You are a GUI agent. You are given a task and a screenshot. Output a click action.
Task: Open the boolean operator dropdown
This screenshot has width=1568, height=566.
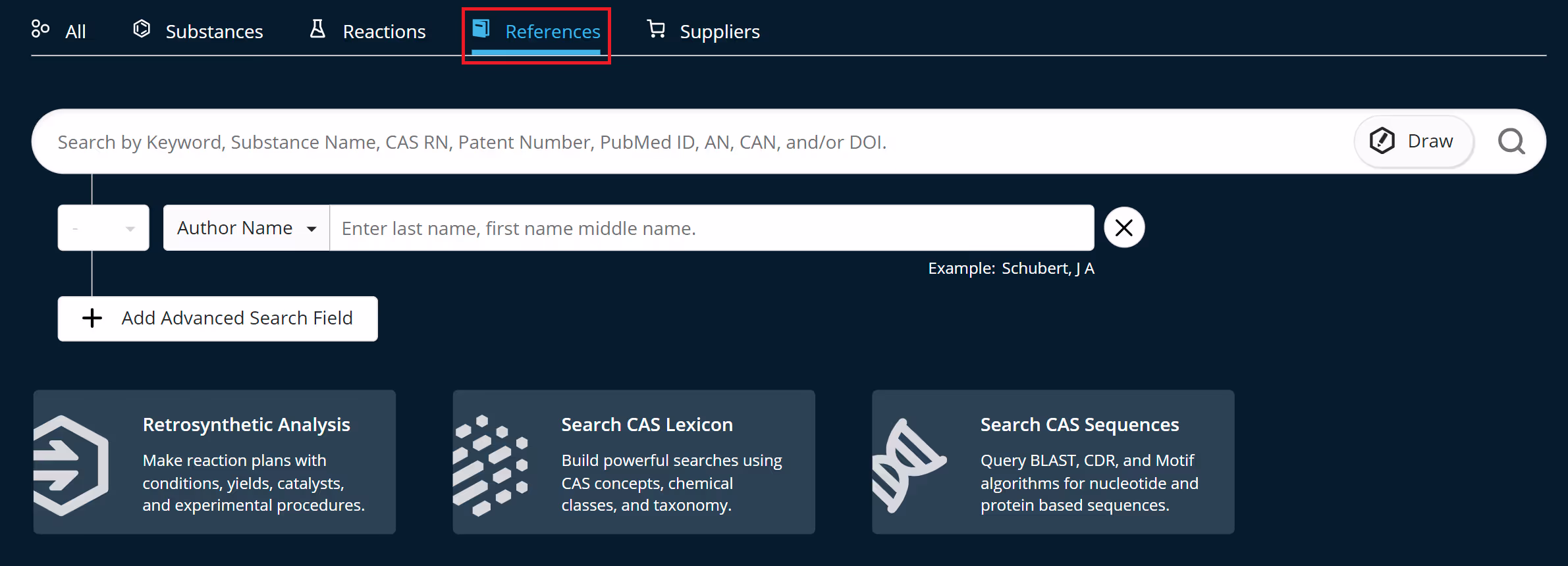coord(103,228)
